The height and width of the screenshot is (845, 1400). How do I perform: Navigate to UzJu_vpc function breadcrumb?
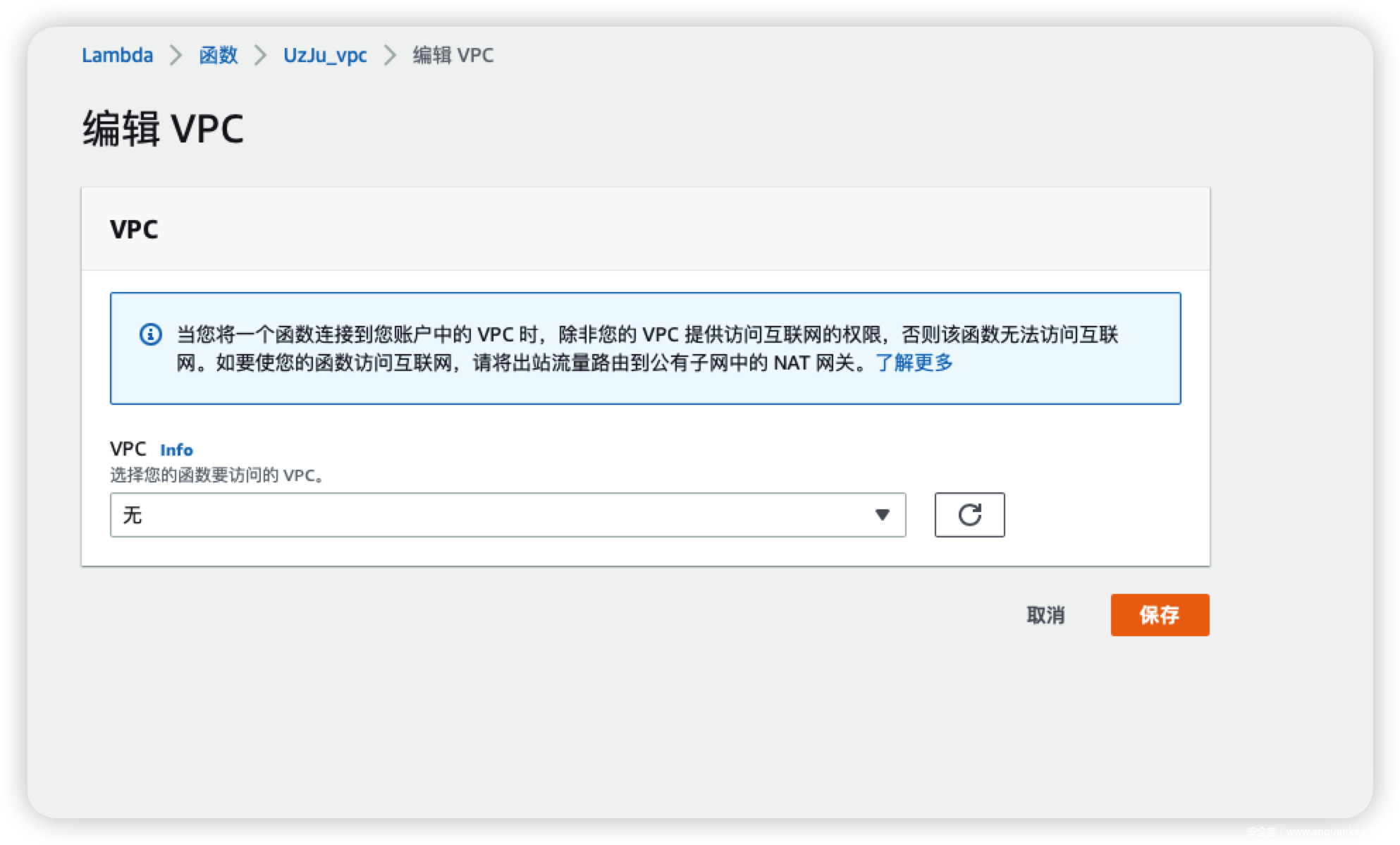point(325,55)
